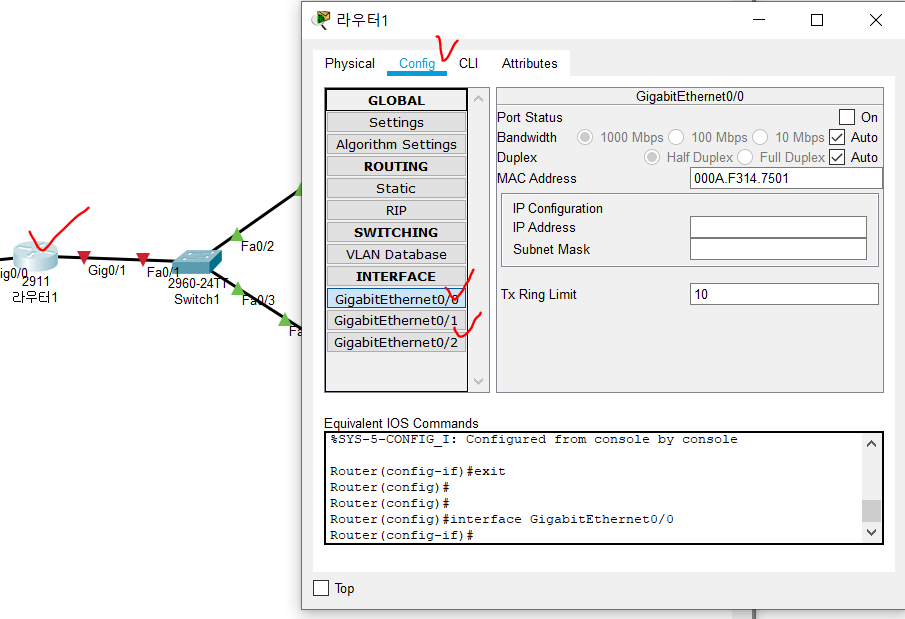Select Full Duplex option
The image size is (905, 619).
(x=745, y=157)
